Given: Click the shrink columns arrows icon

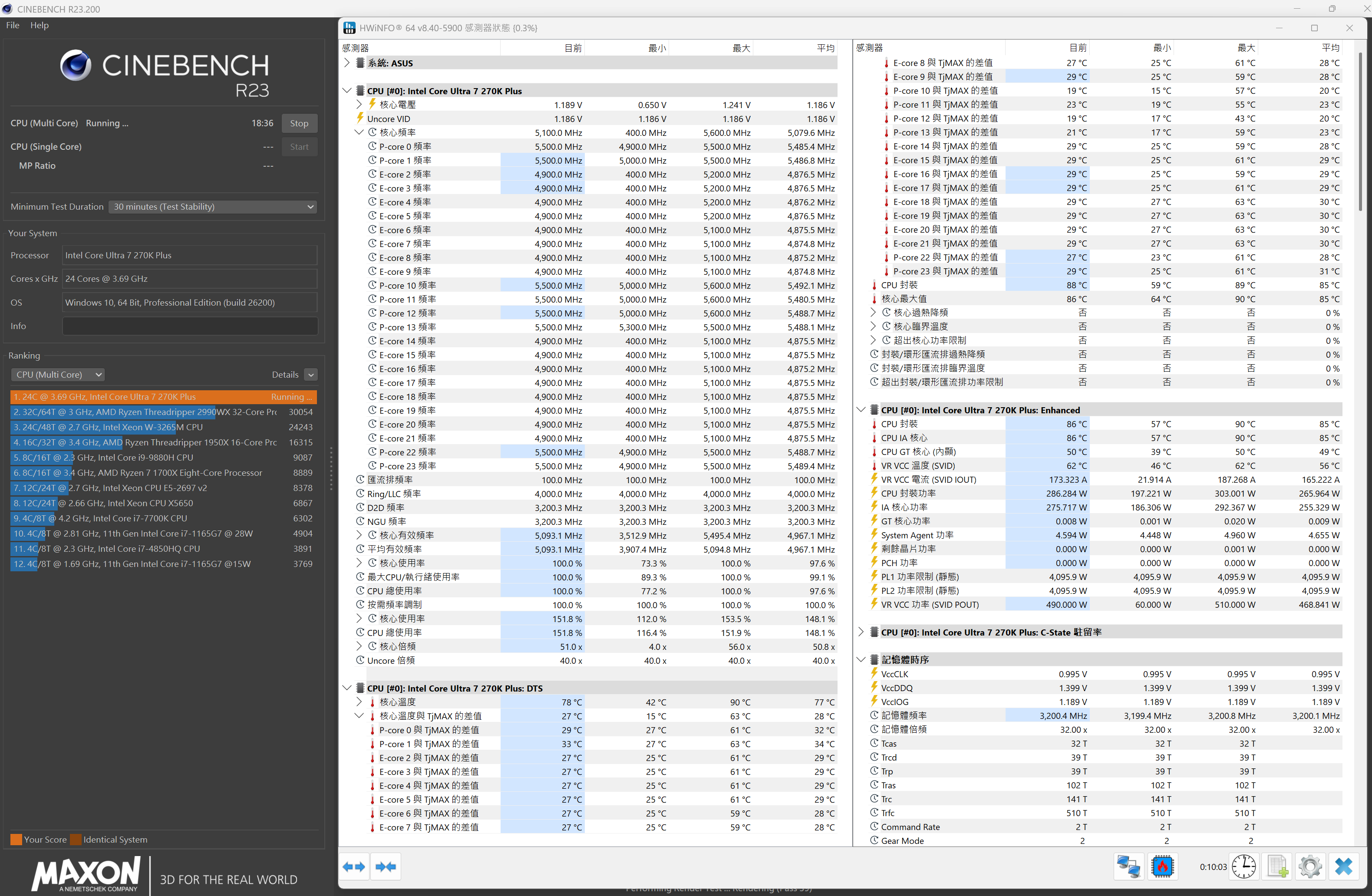Looking at the screenshot, I should point(385,866).
